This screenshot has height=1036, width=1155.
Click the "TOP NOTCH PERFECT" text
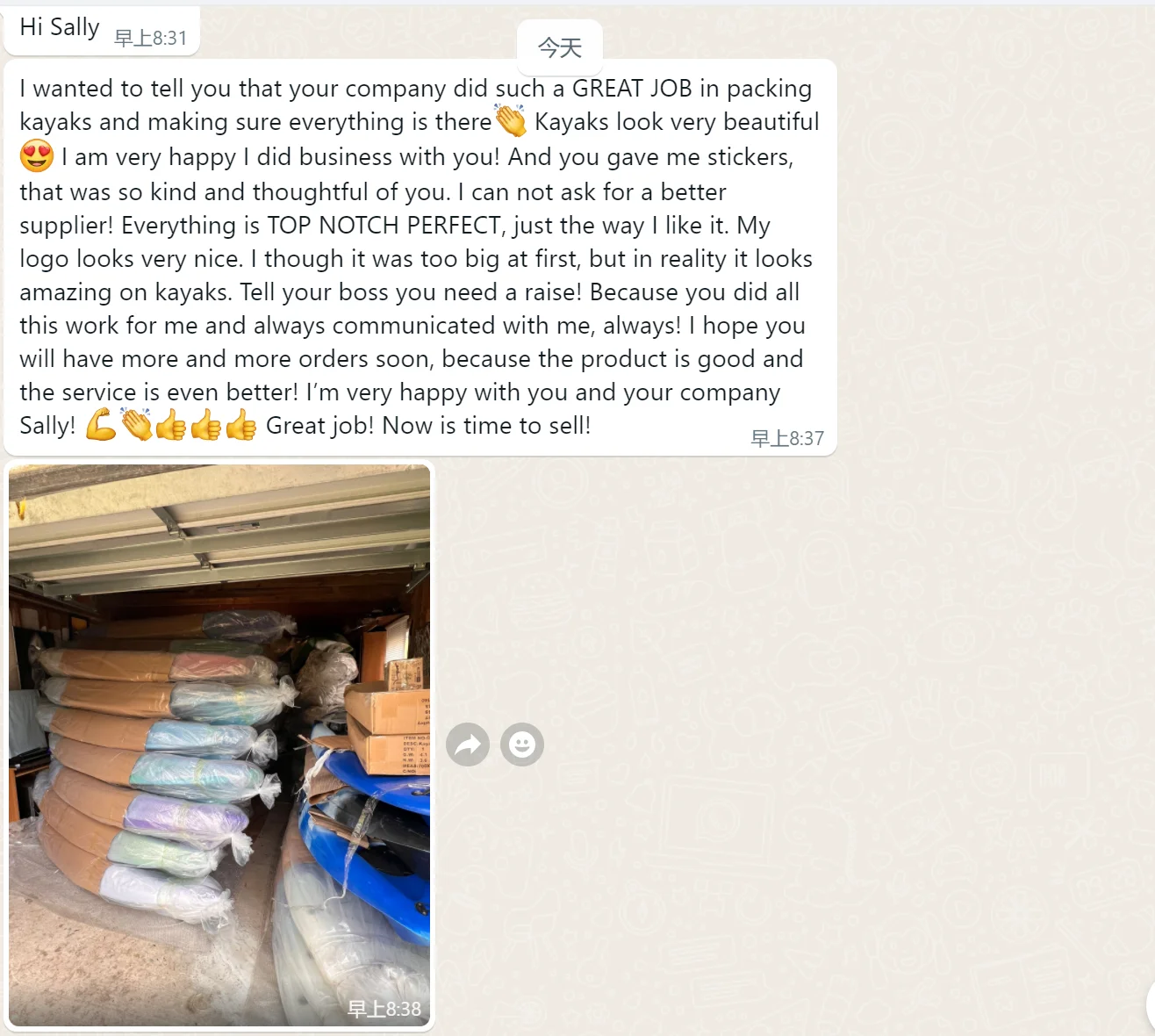click(x=384, y=226)
